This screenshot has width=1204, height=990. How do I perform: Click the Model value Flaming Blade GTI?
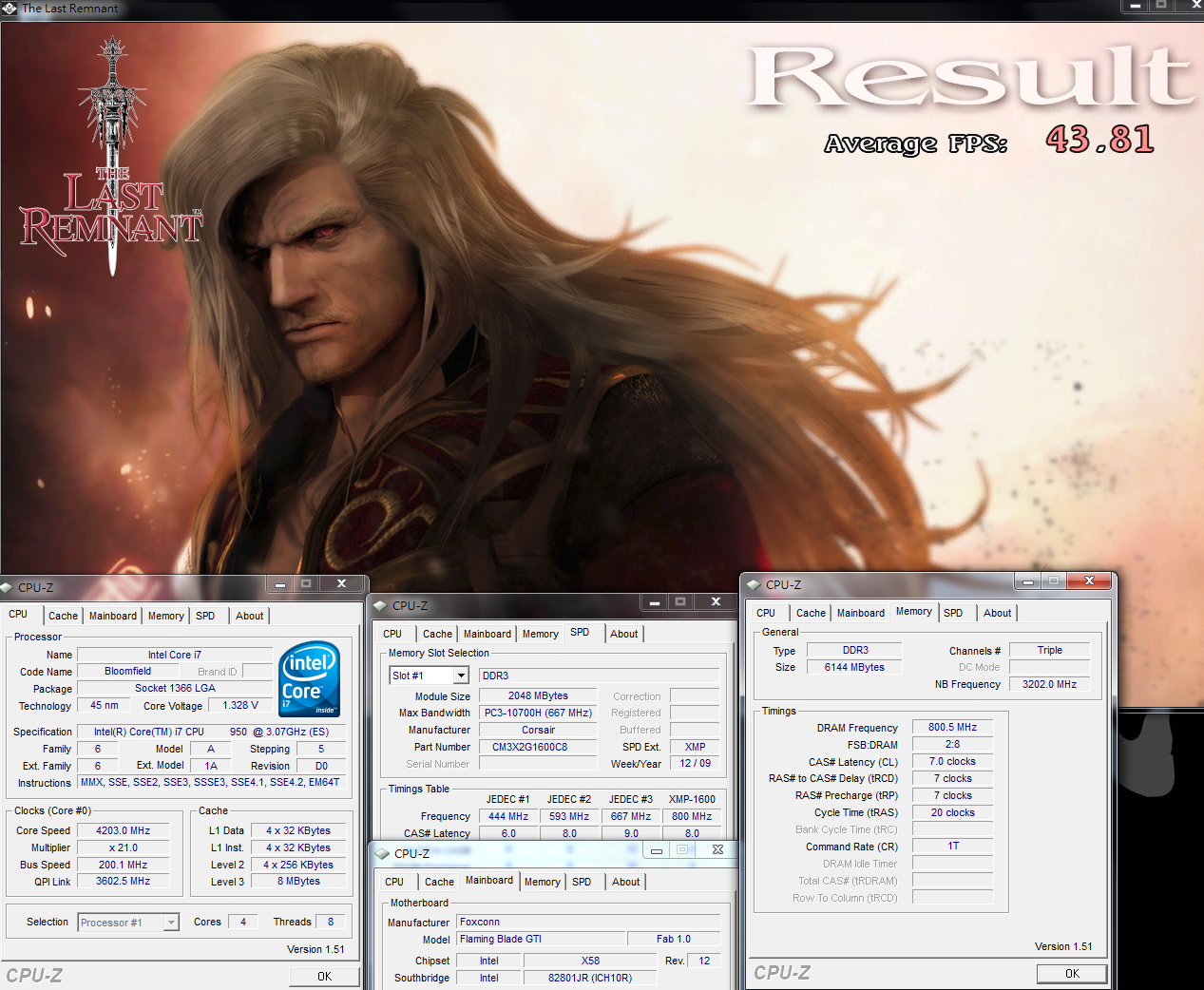click(x=542, y=939)
